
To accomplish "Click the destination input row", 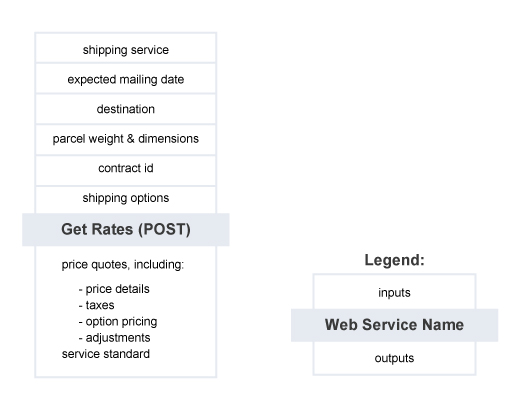I will (x=126, y=109).
